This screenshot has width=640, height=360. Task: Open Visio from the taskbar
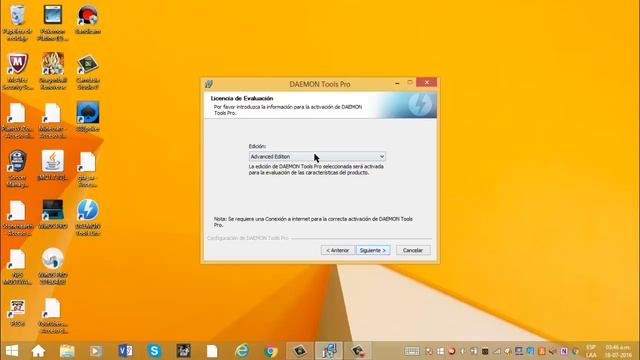coord(125,351)
